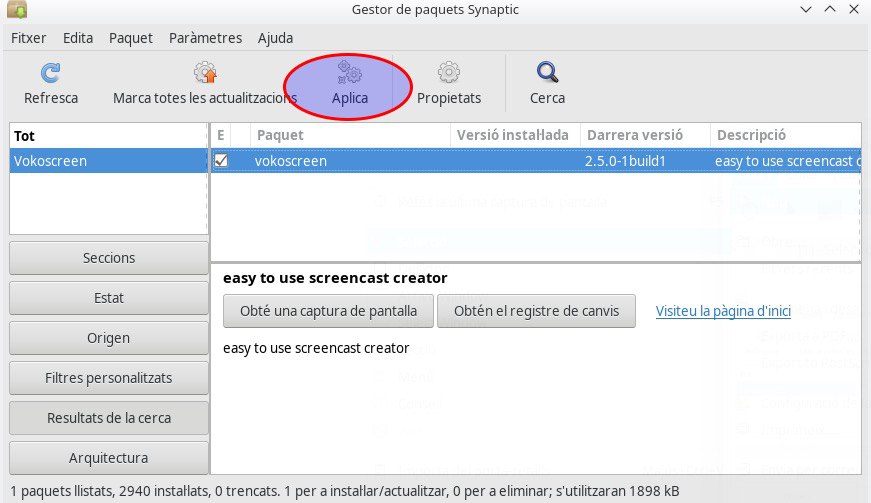871x503 pixels.
Task: Open the Visiteu la pàgina d'inici link
Action: 723,311
